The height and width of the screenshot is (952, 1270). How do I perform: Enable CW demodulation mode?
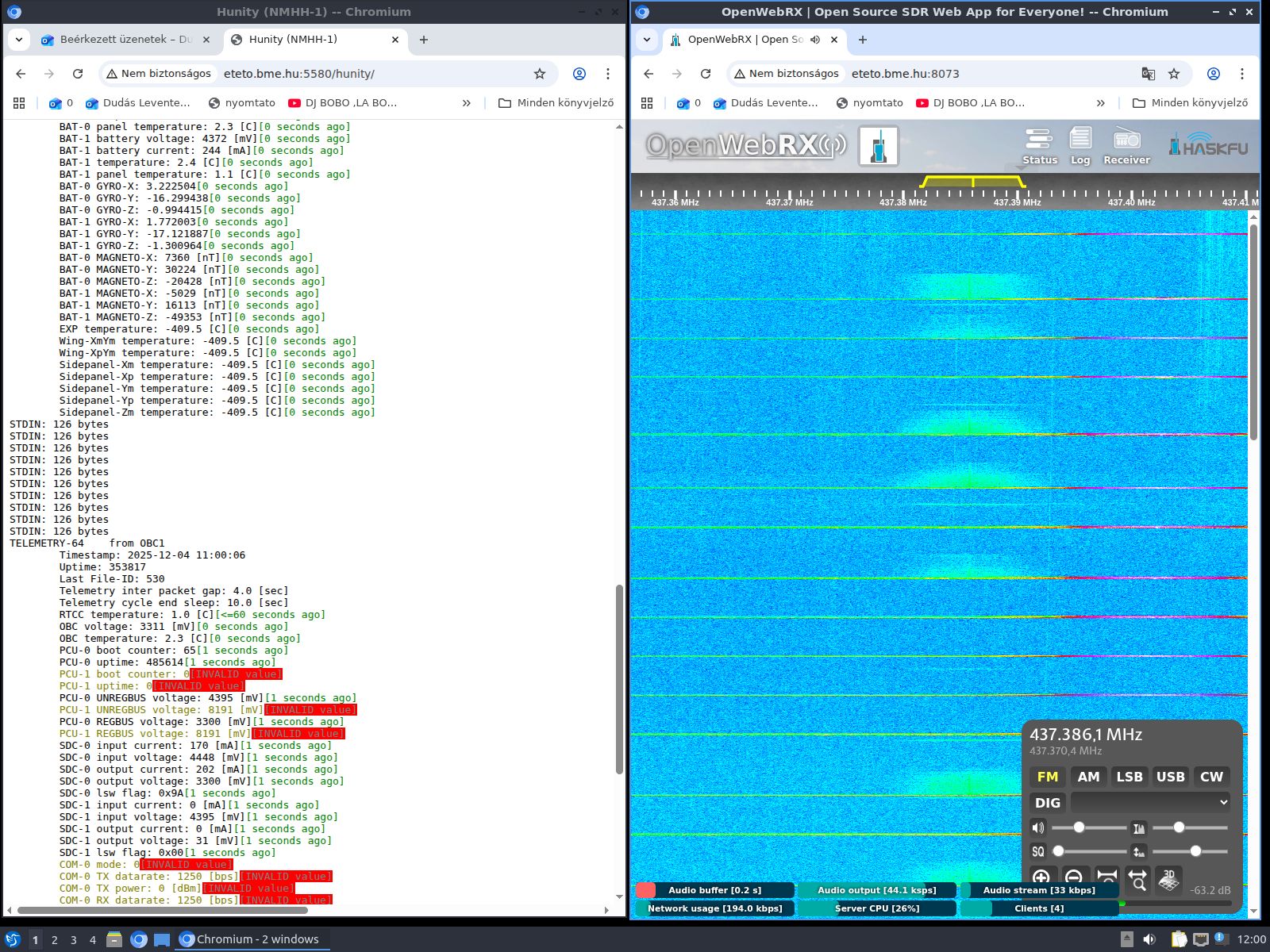1211,777
